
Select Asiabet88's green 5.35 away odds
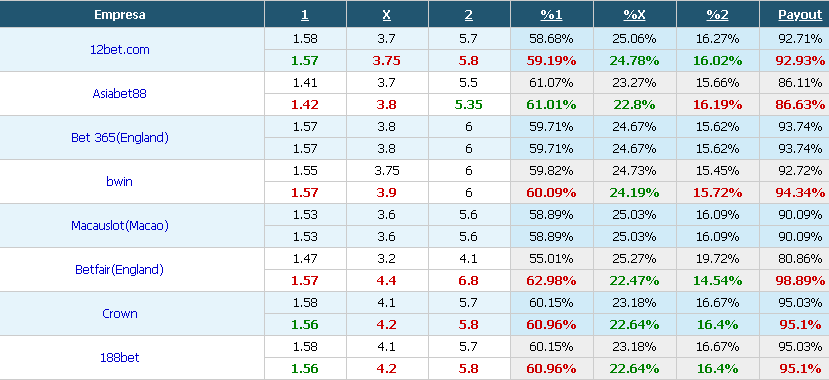468,105
